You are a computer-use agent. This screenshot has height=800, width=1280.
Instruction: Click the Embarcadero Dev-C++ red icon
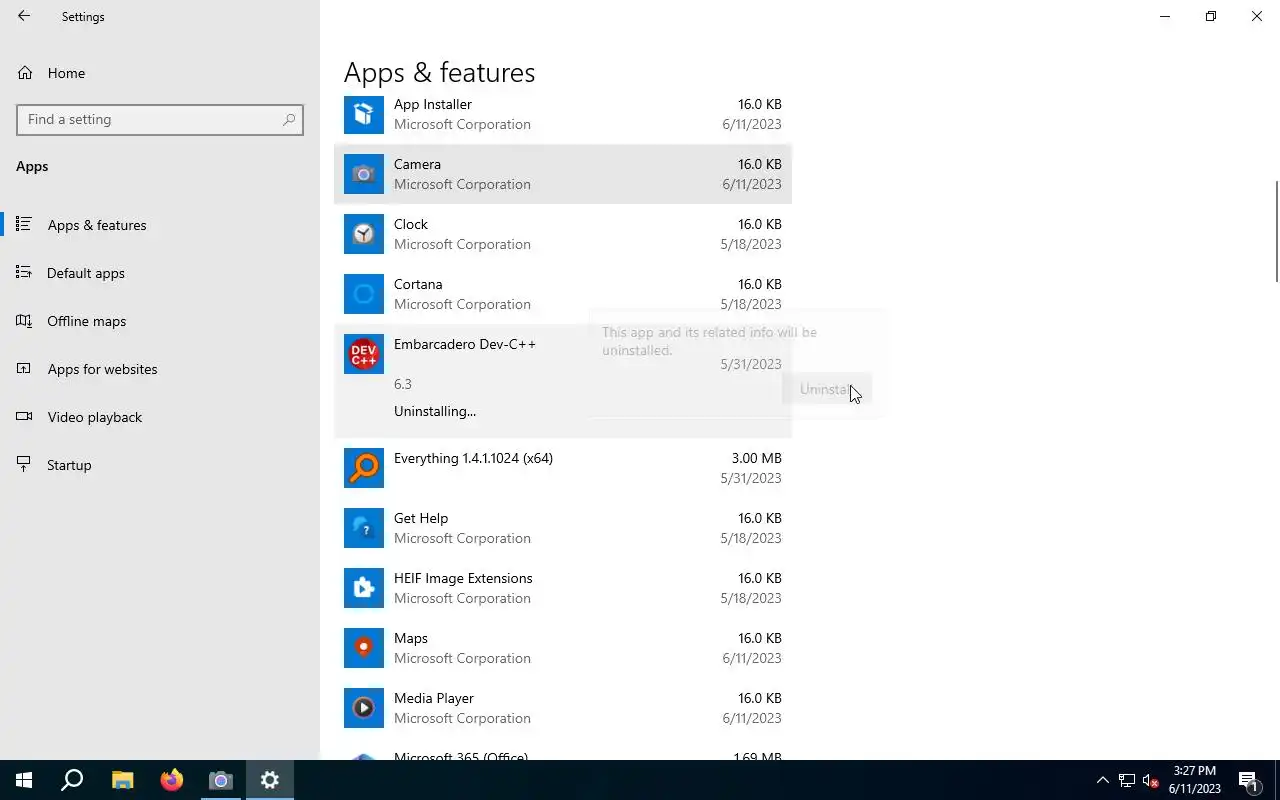click(364, 354)
